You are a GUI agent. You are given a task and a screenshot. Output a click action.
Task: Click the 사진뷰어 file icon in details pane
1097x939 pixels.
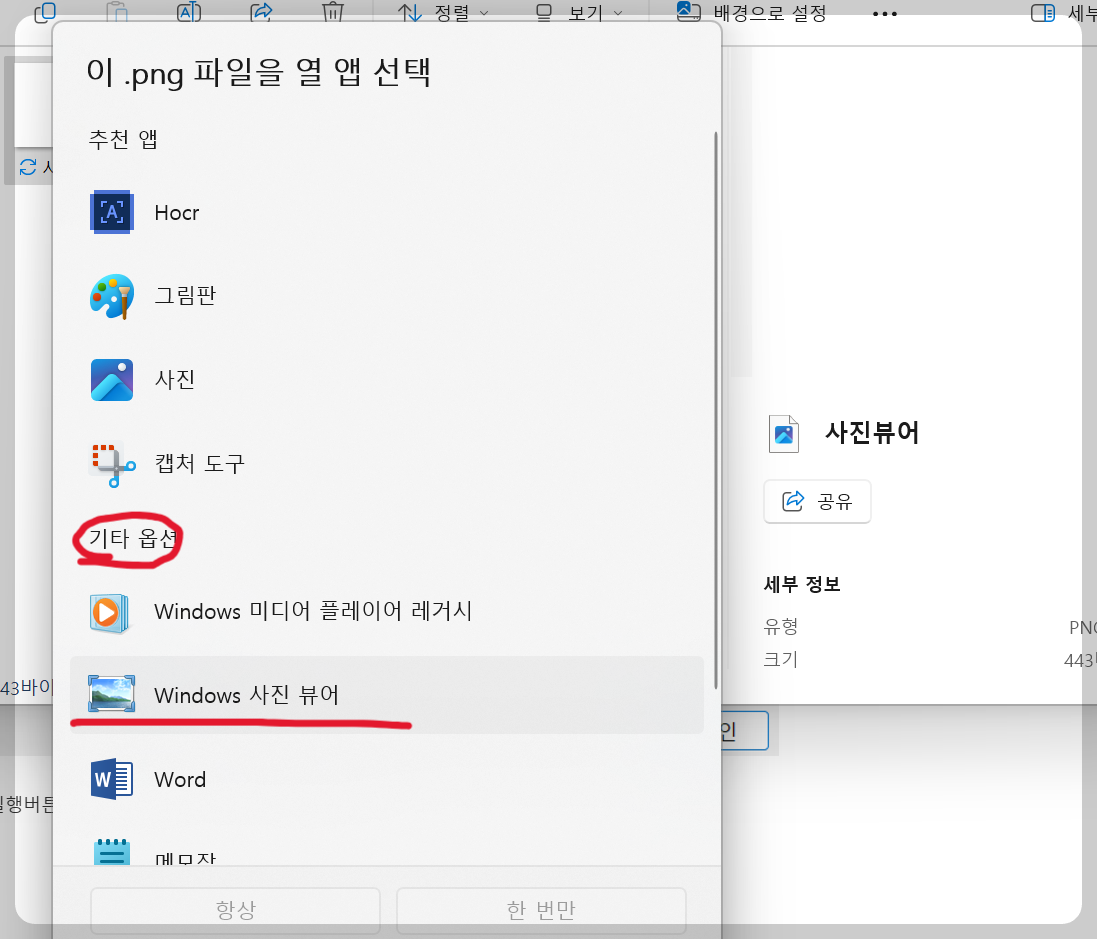point(784,434)
